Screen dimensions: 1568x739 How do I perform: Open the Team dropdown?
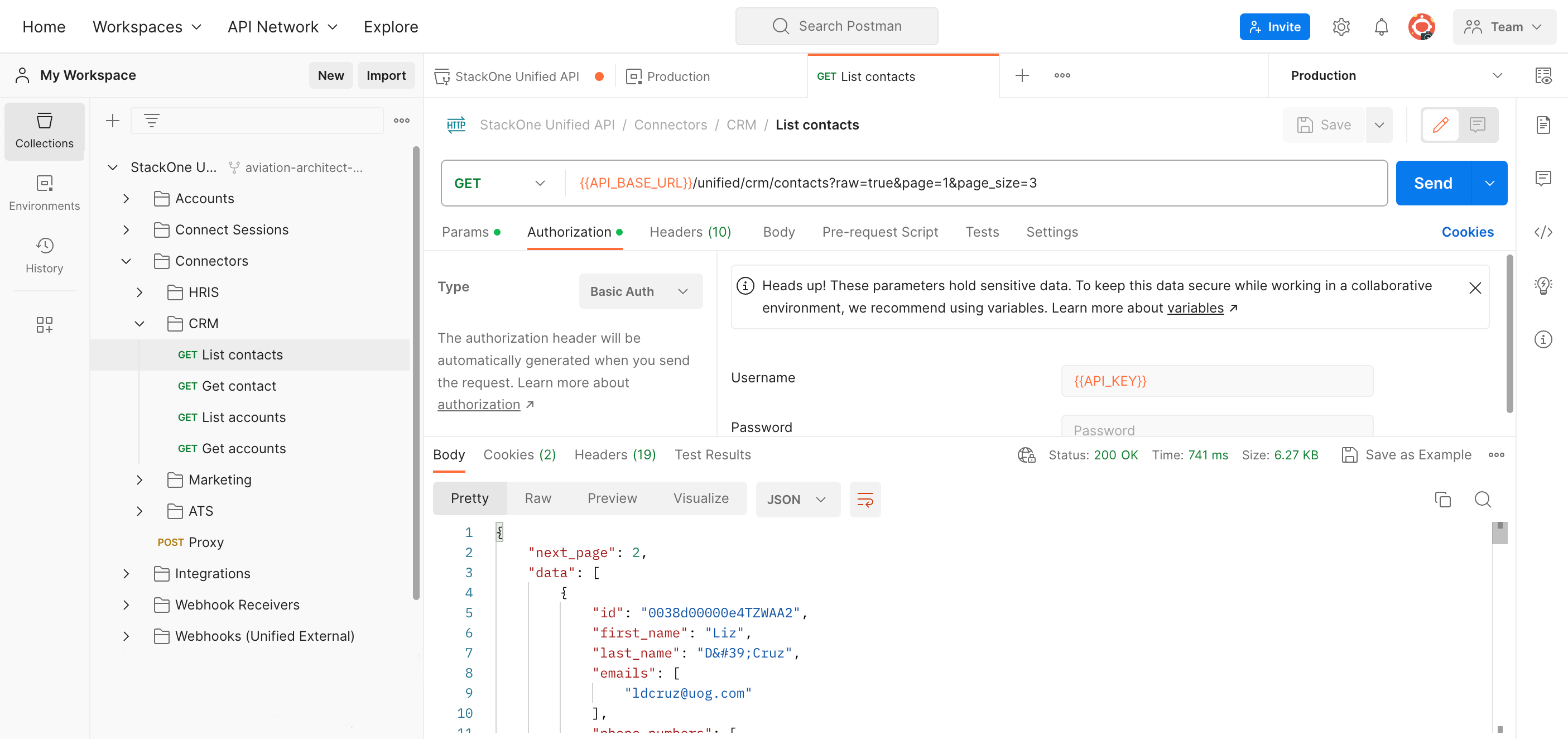pos(1504,27)
